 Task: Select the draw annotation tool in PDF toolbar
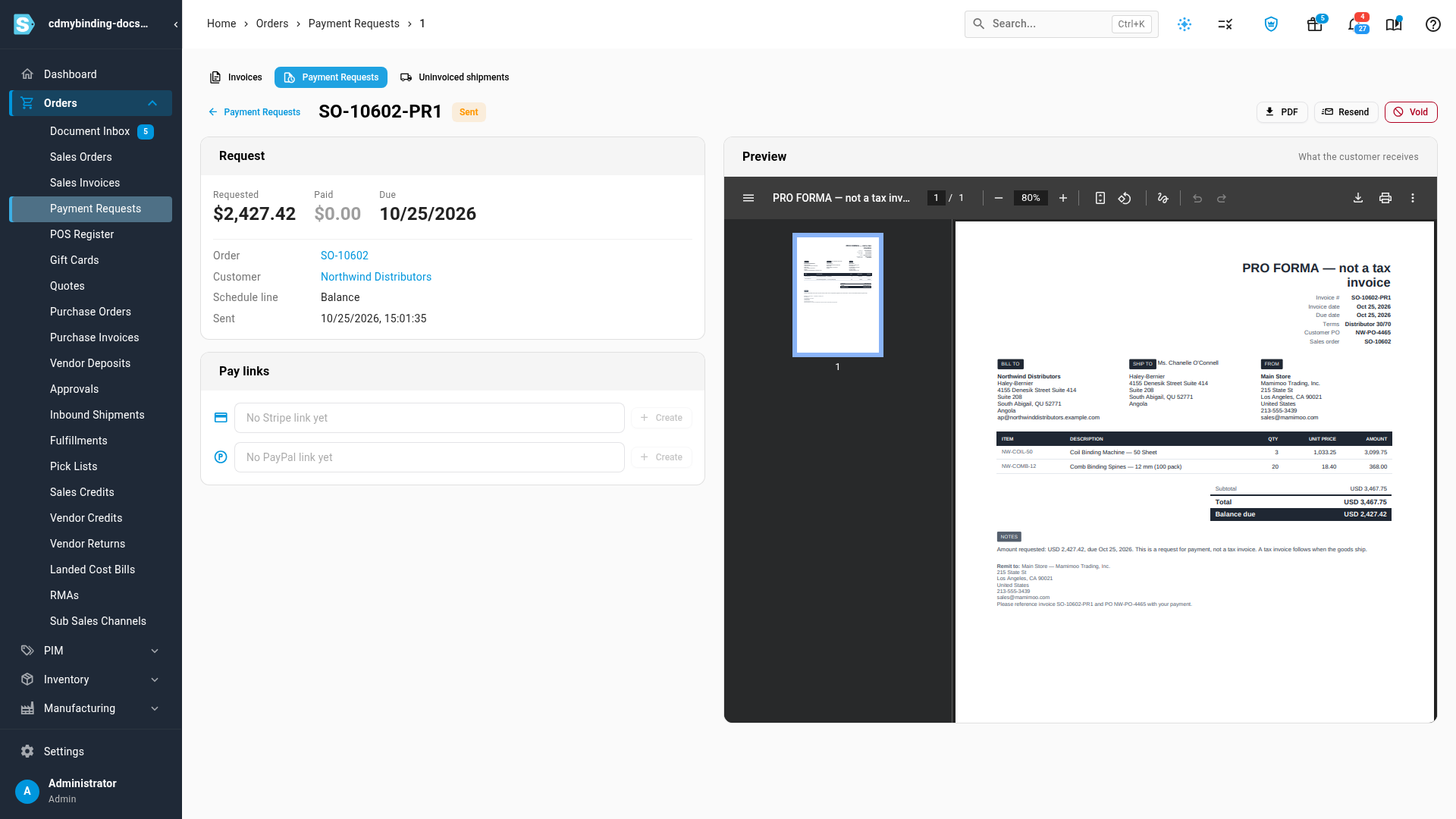pos(1163,198)
